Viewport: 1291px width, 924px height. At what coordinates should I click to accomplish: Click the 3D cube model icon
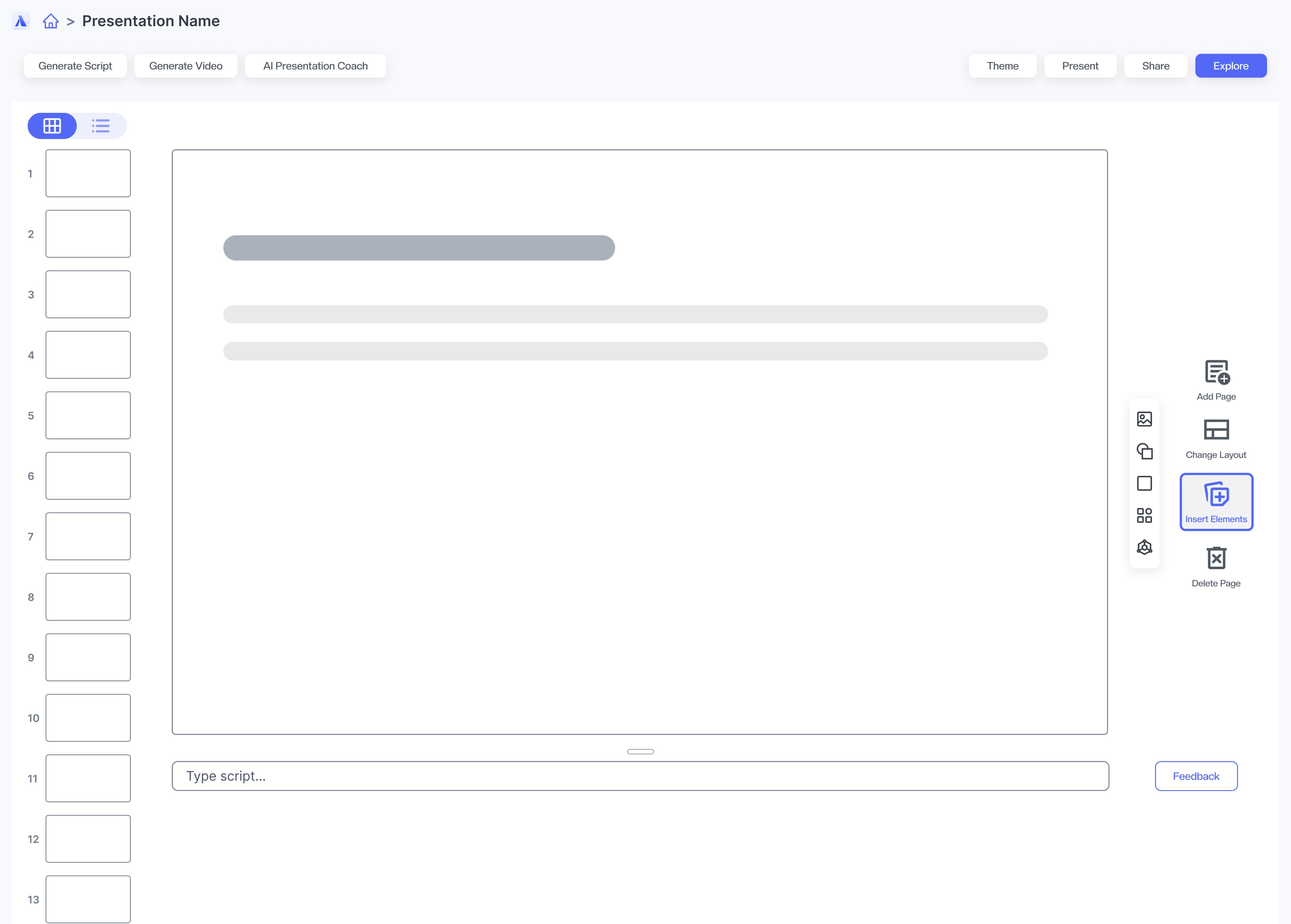tap(1144, 547)
